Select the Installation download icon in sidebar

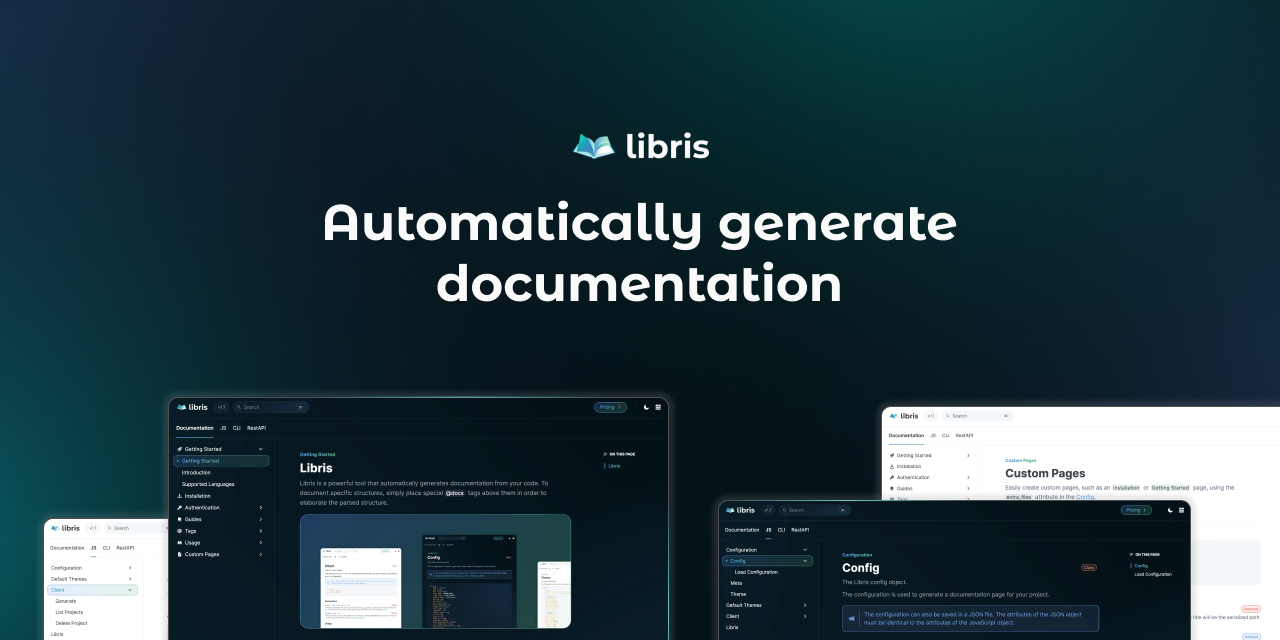pos(180,496)
